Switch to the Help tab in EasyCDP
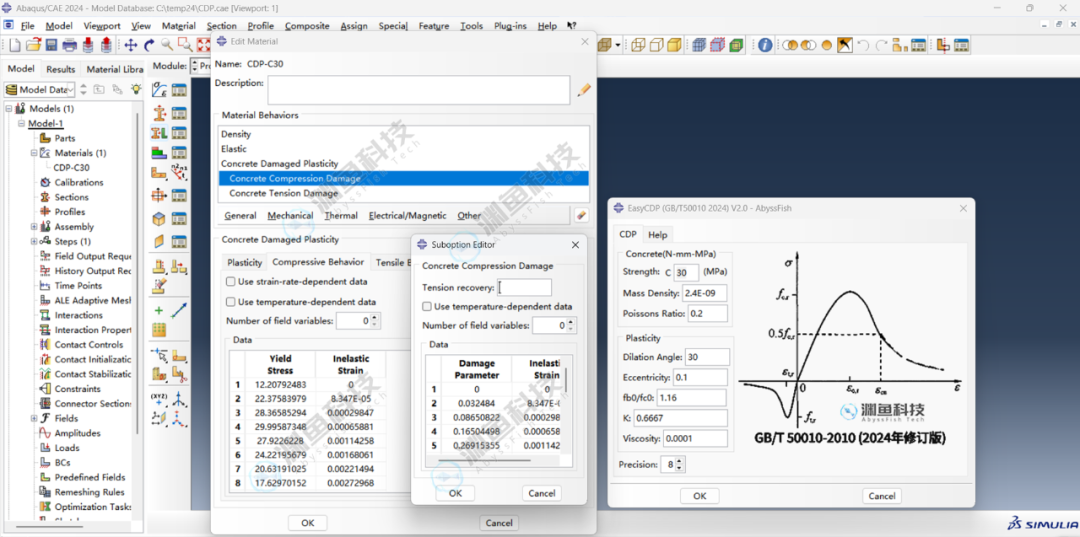Viewport: 1080px width, 537px height. click(658, 235)
